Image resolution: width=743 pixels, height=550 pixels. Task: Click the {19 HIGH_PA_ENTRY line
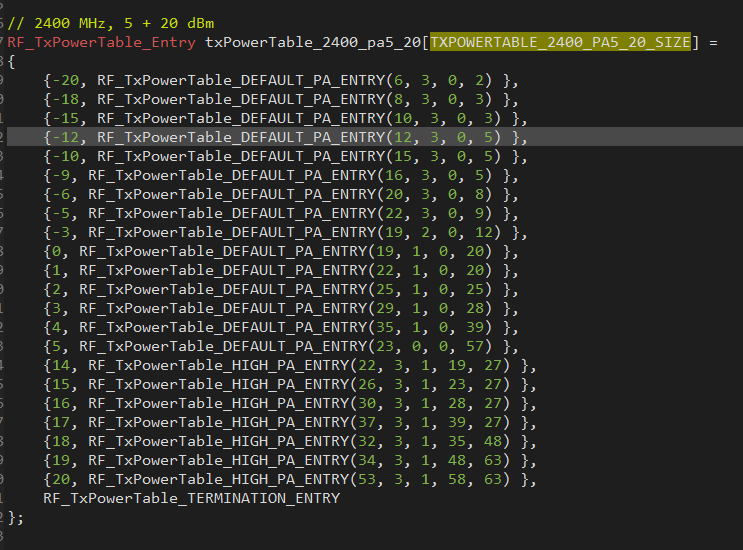click(290, 460)
